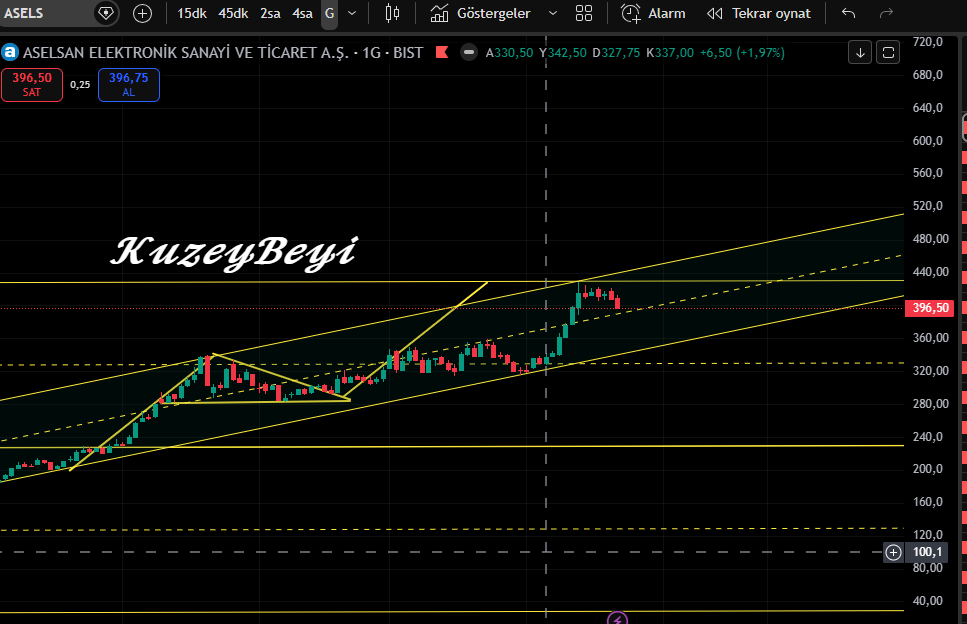Screen dimensions: 967x624
Task: Click the D327,75 low value
Action: pyautogui.click(x=616, y=53)
